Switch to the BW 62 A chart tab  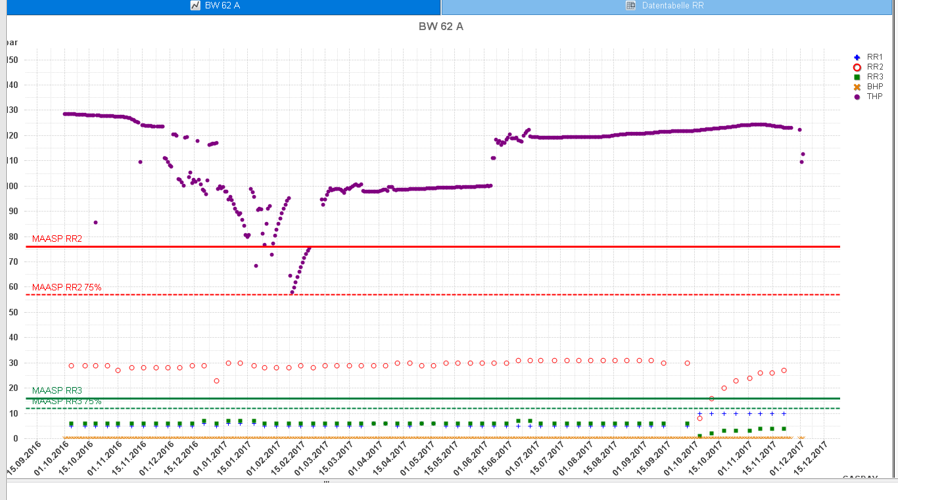tap(223, 6)
